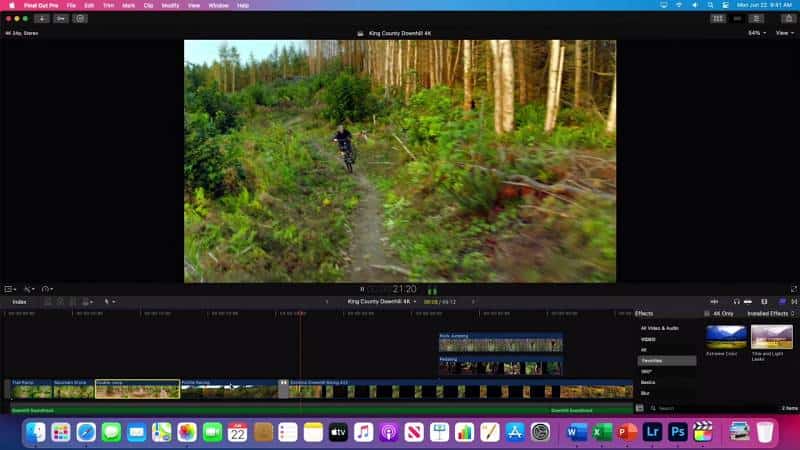Image resolution: width=800 pixels, height=450 pixels.
Task: Open the Select tool dropdown in timeline
Action: 109,302
